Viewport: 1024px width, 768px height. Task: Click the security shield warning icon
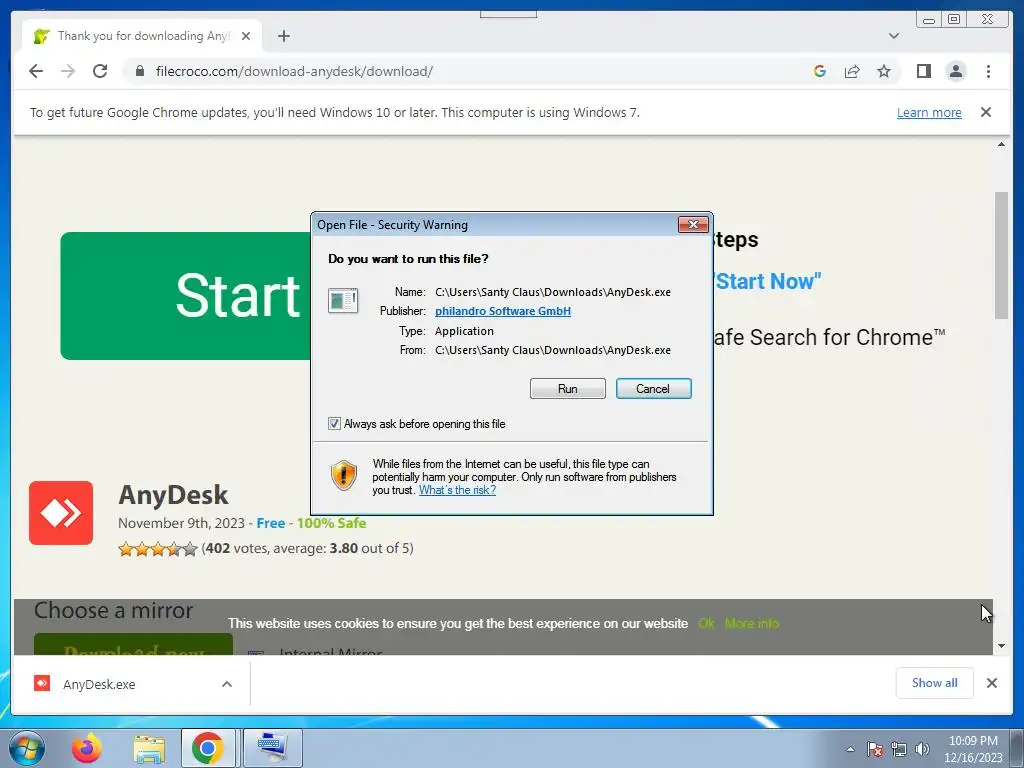[x=344, y=475]
